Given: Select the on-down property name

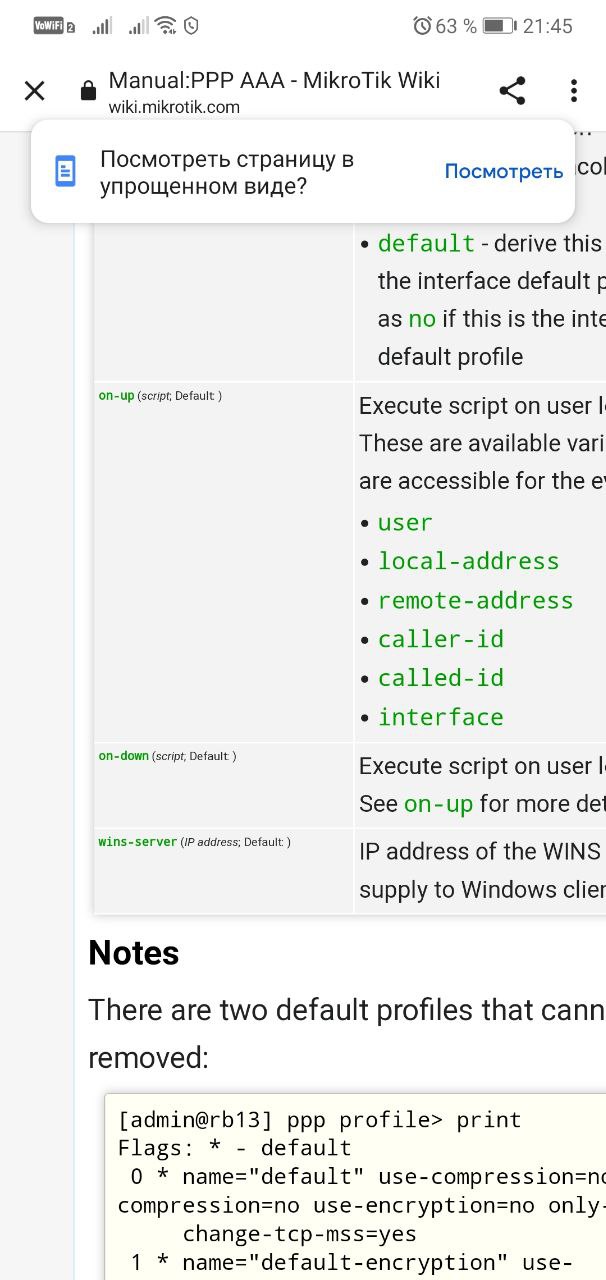Looking at the screenshot, I should coord(123,756).
